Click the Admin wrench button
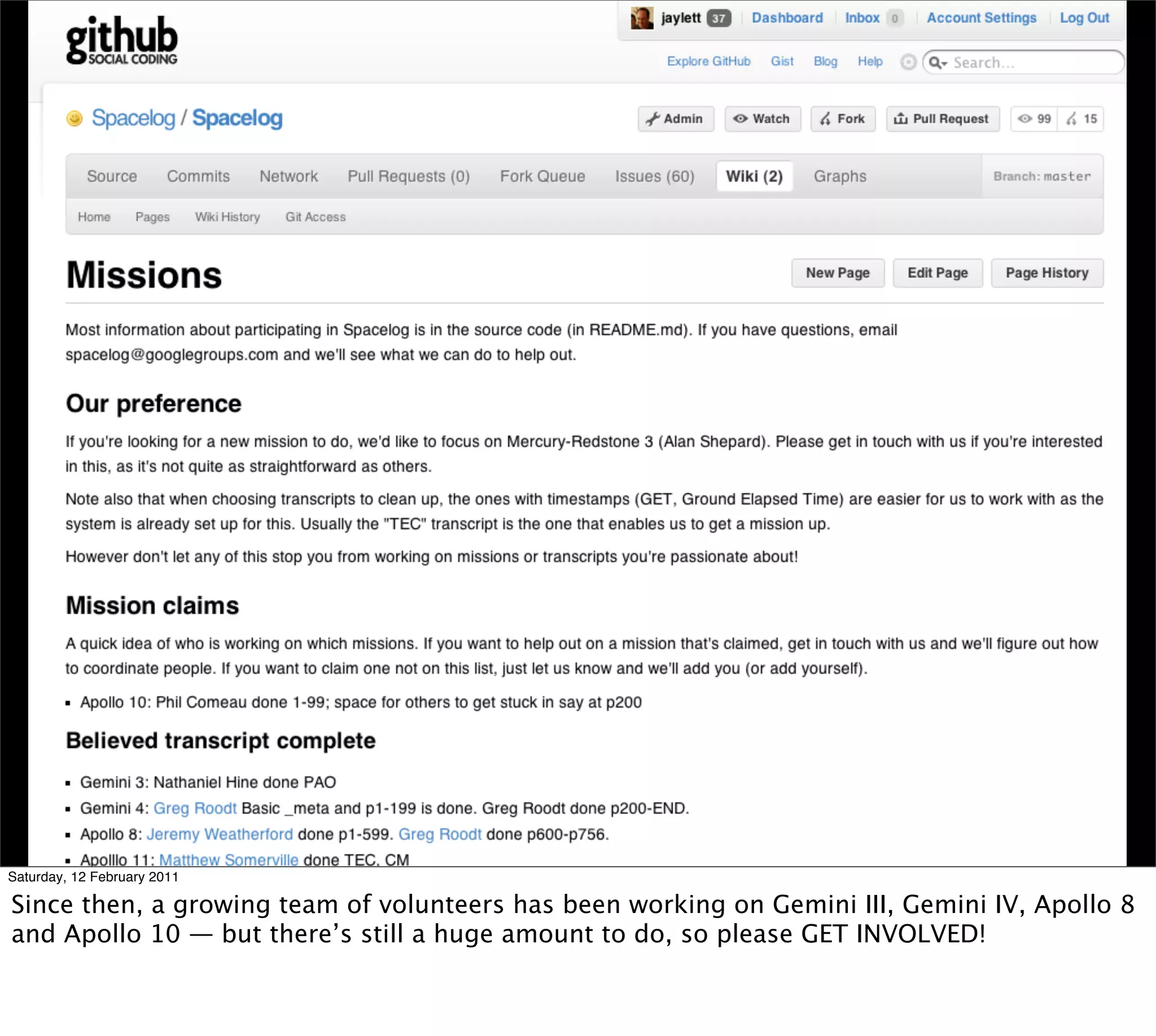 [676, 119]
